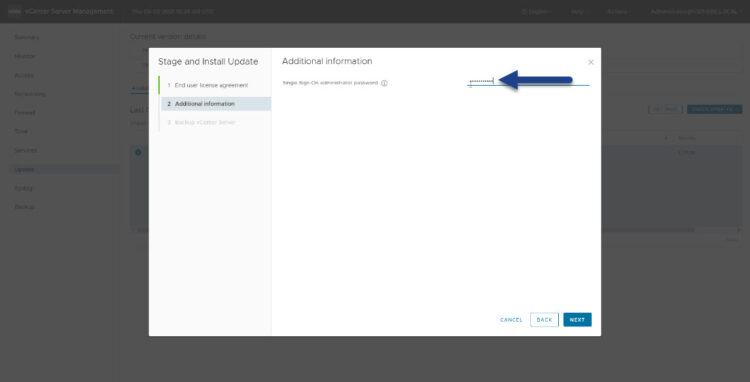
Task: Open the Administrator@VSPHERE.LOCAL user menu
Action: point(695,11)
